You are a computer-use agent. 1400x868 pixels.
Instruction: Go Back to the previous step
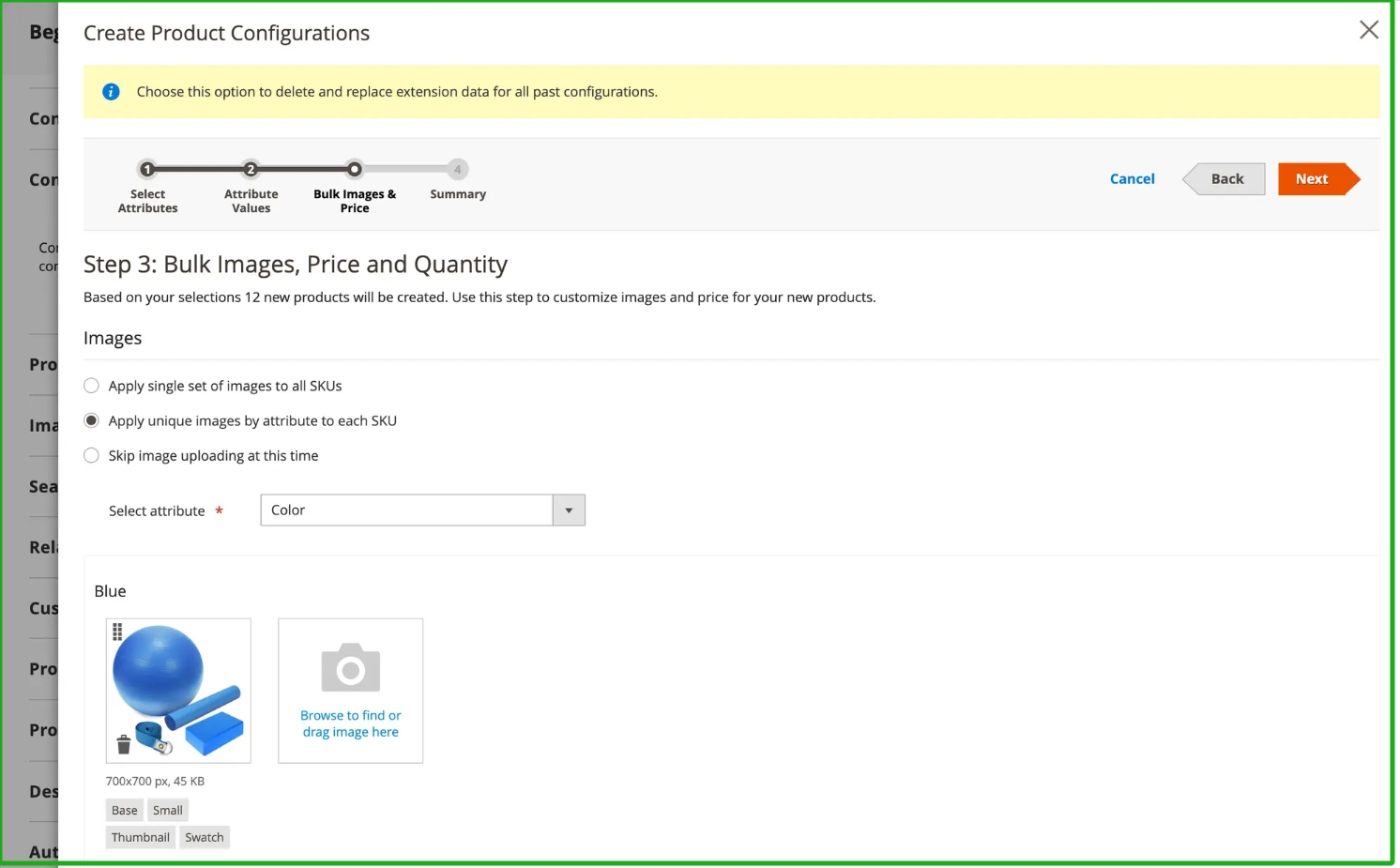tap(1225, 179)
